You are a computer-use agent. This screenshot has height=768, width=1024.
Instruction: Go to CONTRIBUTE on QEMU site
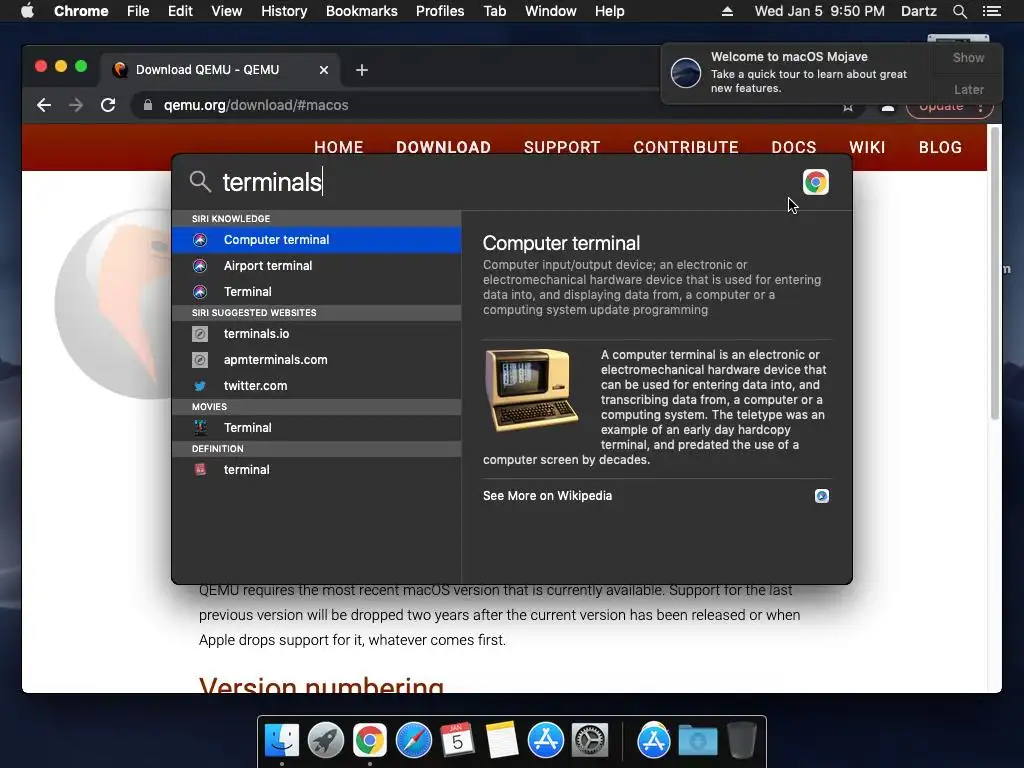coord(686,148)
